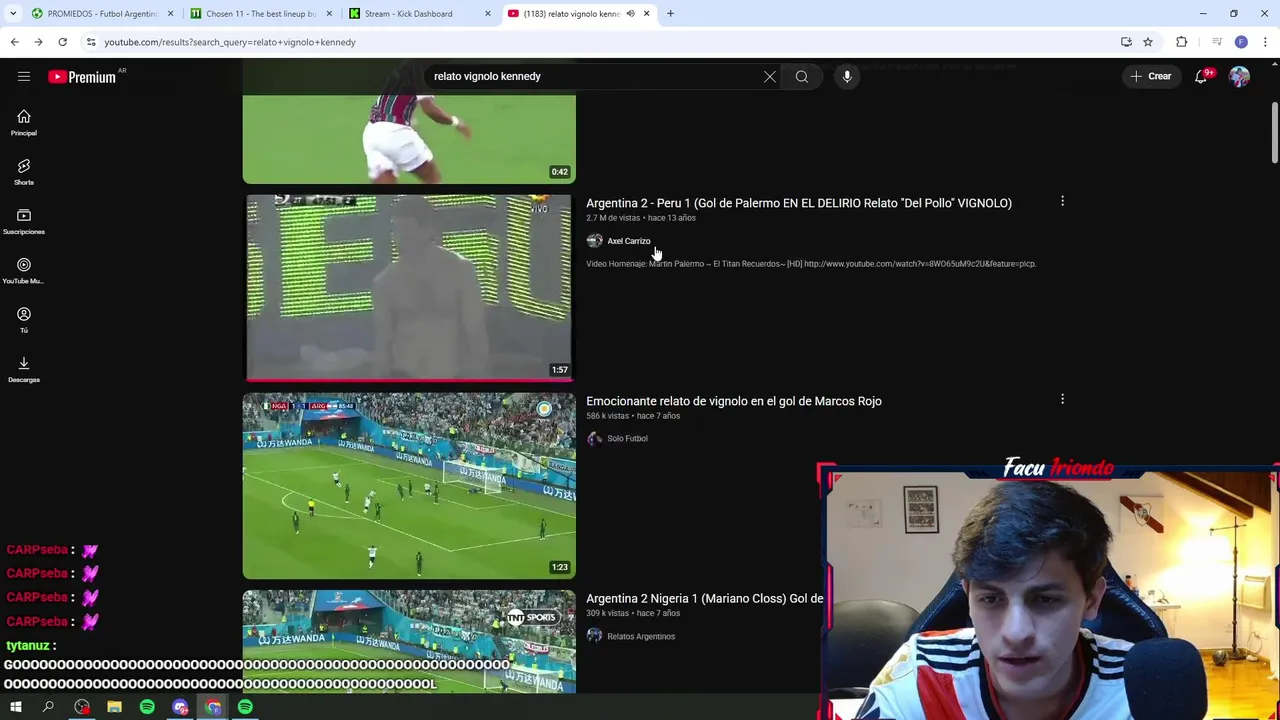
Task: Open Argentina 2 - Peru 1 Palermo video title
Action: tap(799, 203)
